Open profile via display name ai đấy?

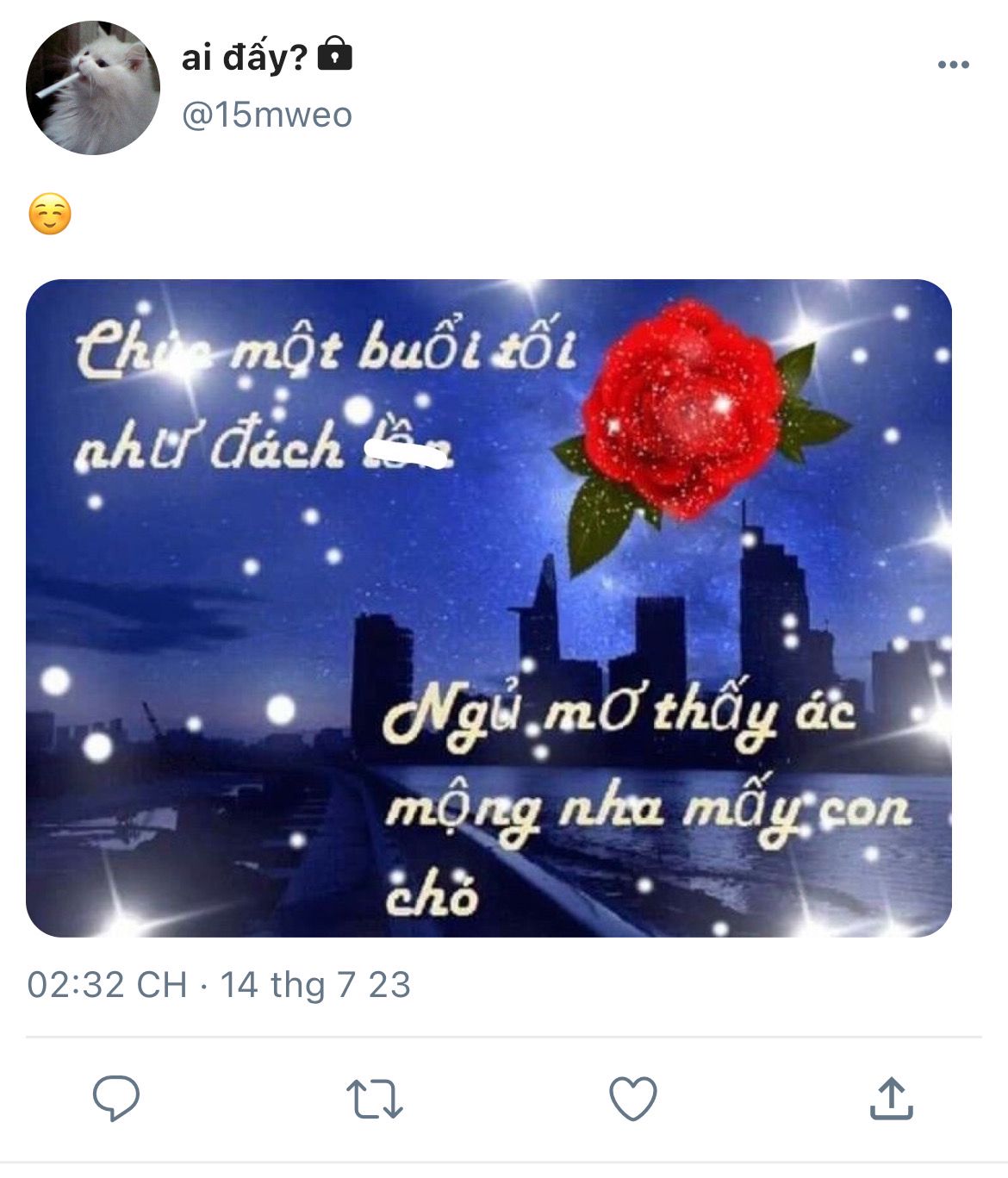click(245, 57)
